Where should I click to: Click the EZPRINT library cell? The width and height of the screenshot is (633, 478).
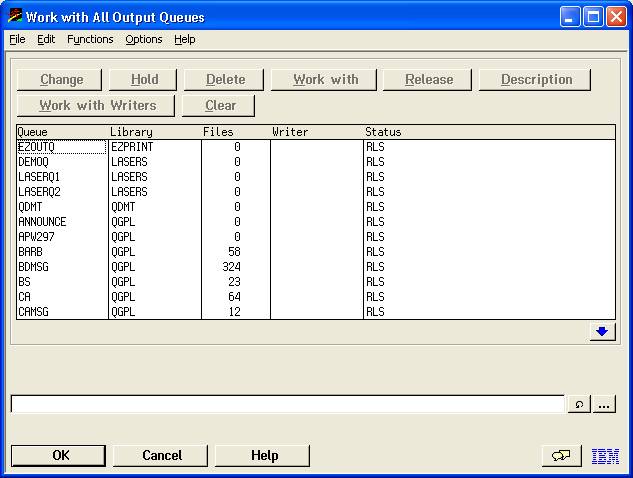[x=132, y=147]
